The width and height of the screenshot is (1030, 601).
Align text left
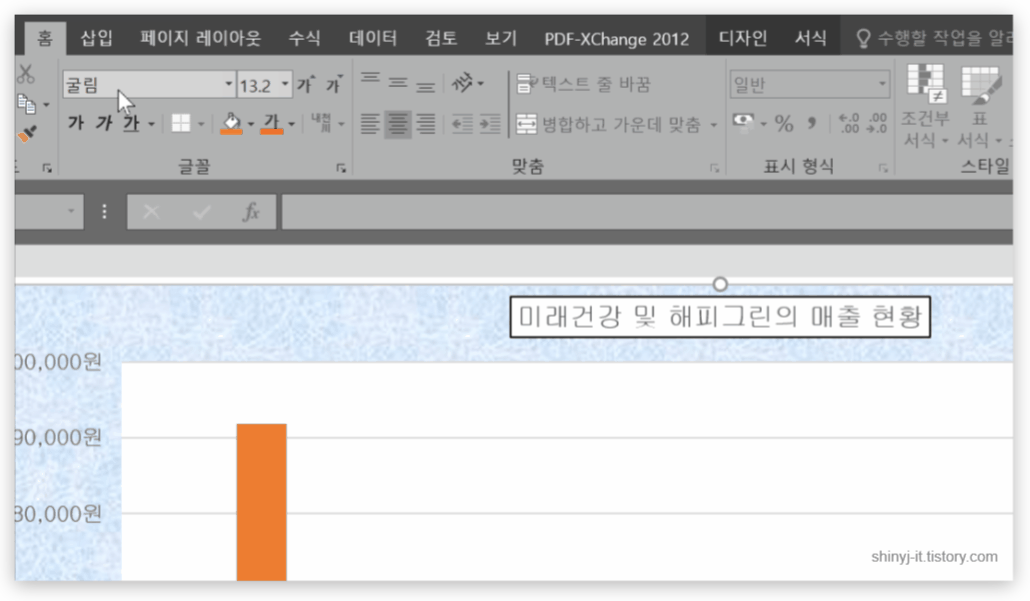click(370, 123)
